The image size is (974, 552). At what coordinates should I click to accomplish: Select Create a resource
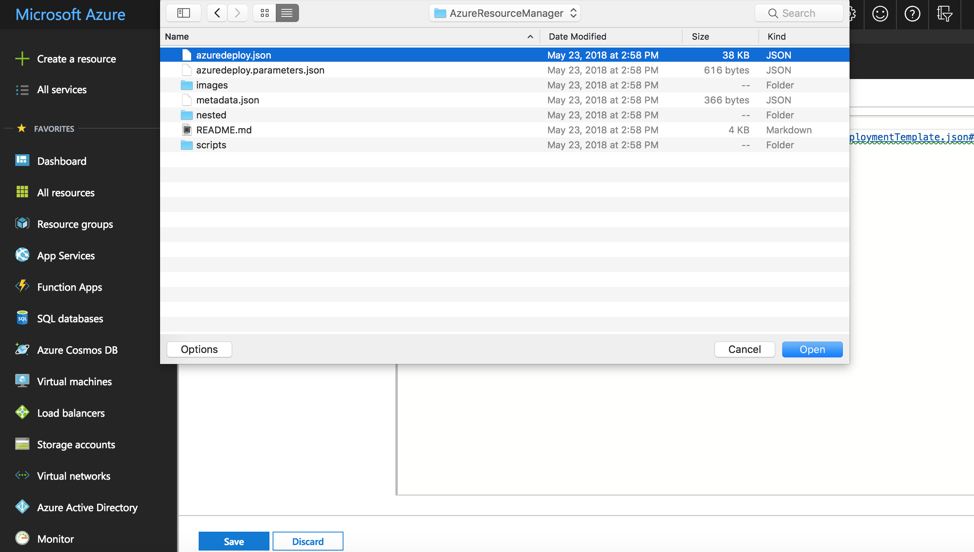(x=76, y=59)
